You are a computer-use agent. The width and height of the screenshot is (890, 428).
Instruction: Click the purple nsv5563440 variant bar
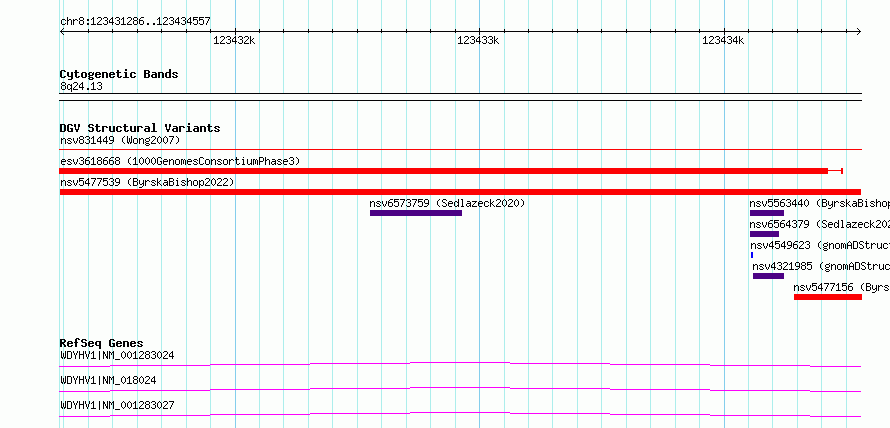[767, 213]
